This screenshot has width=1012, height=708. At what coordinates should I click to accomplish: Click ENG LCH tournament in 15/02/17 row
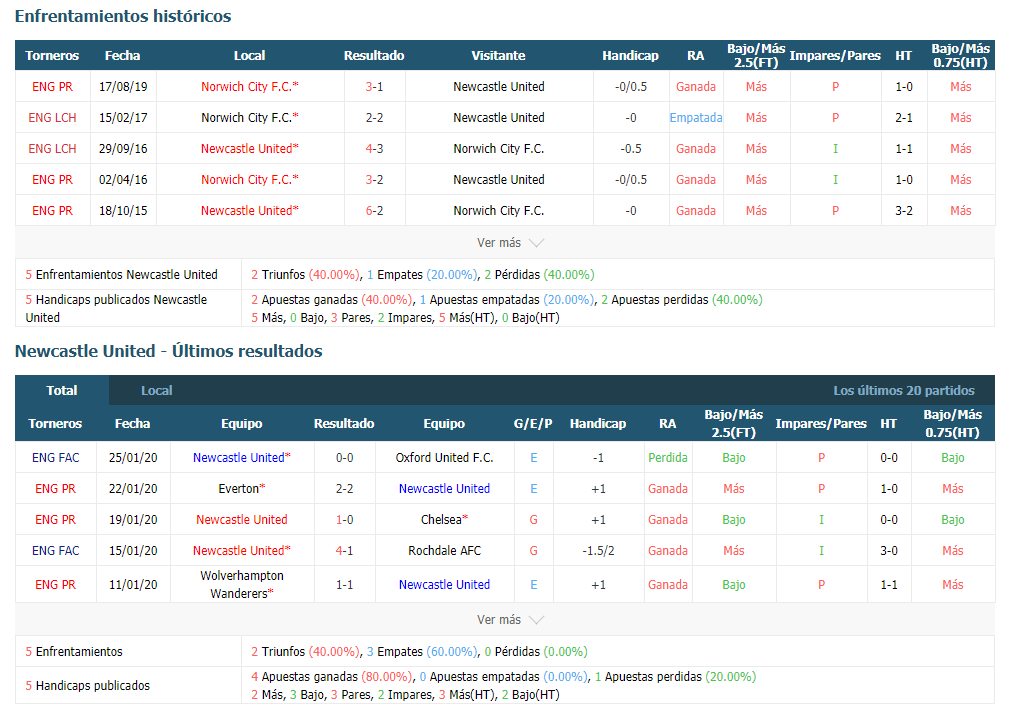click(x=52, y=117)
